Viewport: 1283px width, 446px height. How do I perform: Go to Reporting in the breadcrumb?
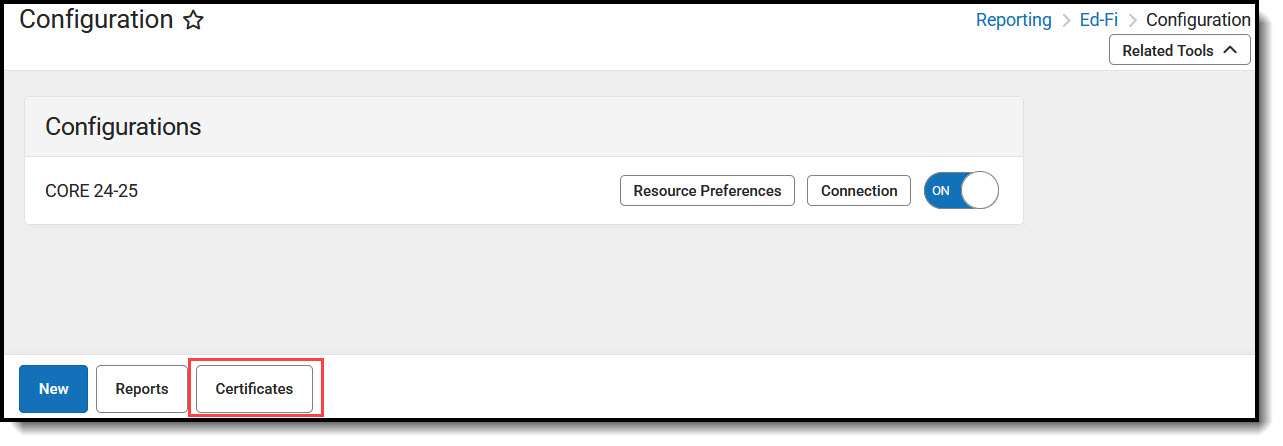(x=1013, y=20)
